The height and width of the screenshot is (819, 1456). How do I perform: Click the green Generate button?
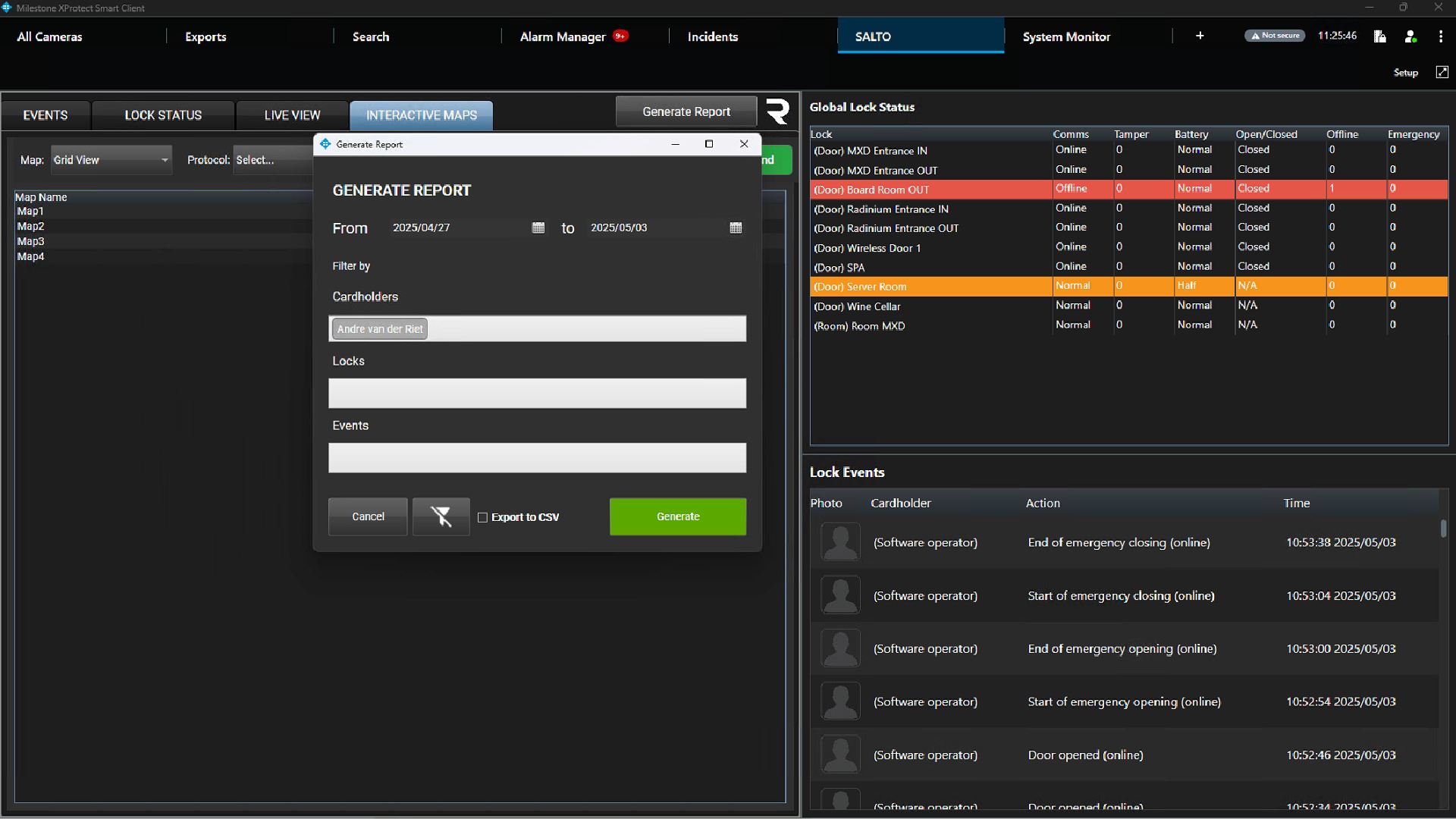click(677, 516)
